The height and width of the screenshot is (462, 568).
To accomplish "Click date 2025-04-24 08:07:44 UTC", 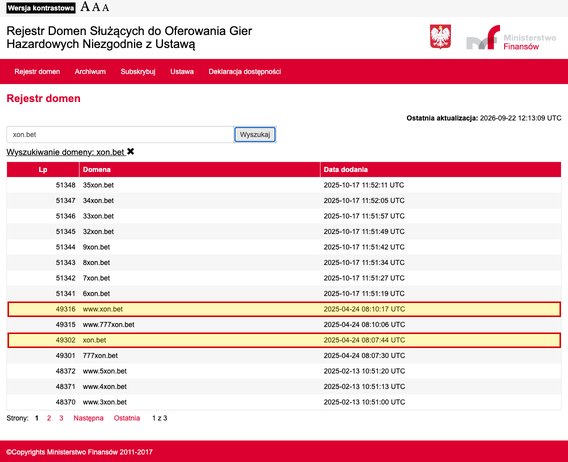I will [364, 340].
